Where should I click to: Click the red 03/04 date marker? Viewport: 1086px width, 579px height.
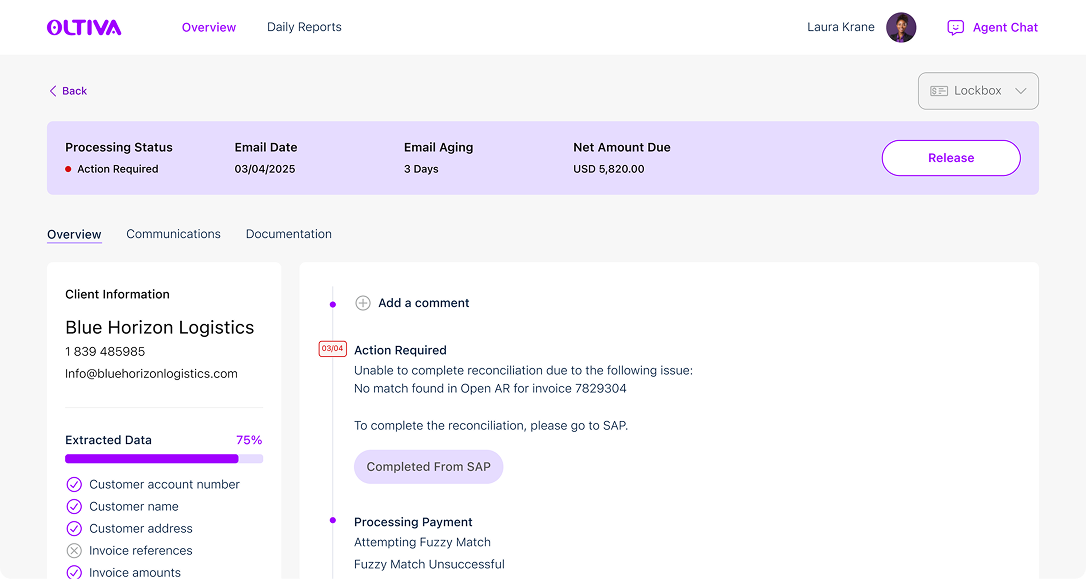pyautogui.click(x=332, y=349)
